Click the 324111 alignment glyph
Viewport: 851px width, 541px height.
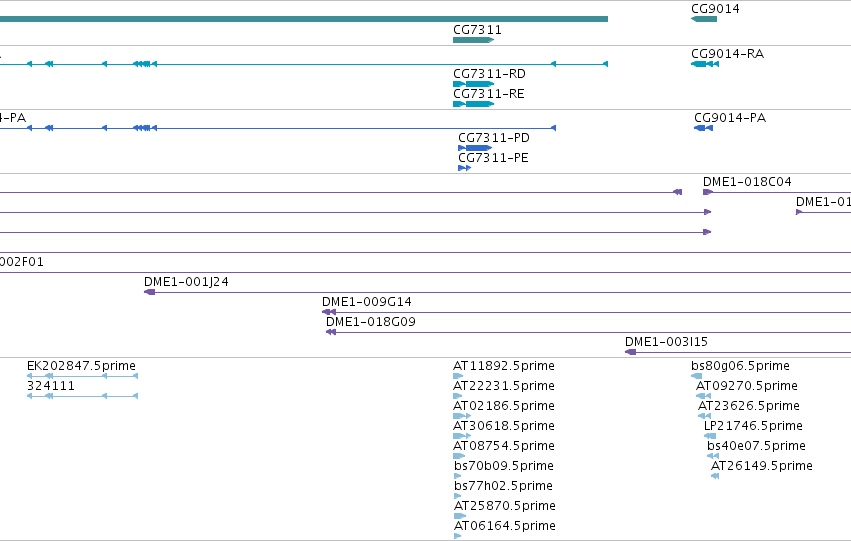(x=82, y=396)
